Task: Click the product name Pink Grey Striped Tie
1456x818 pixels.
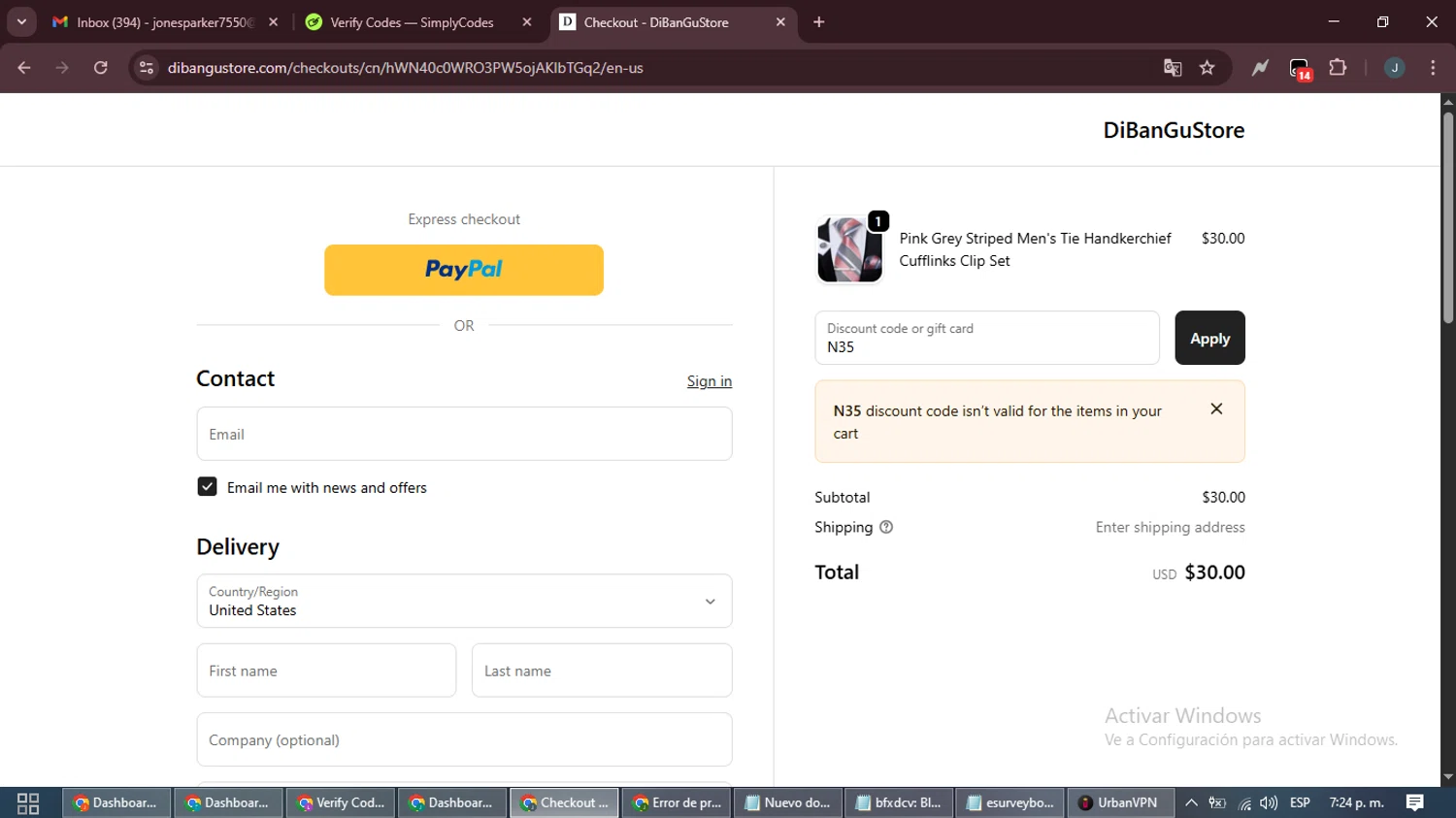Action: [1035, 249]
